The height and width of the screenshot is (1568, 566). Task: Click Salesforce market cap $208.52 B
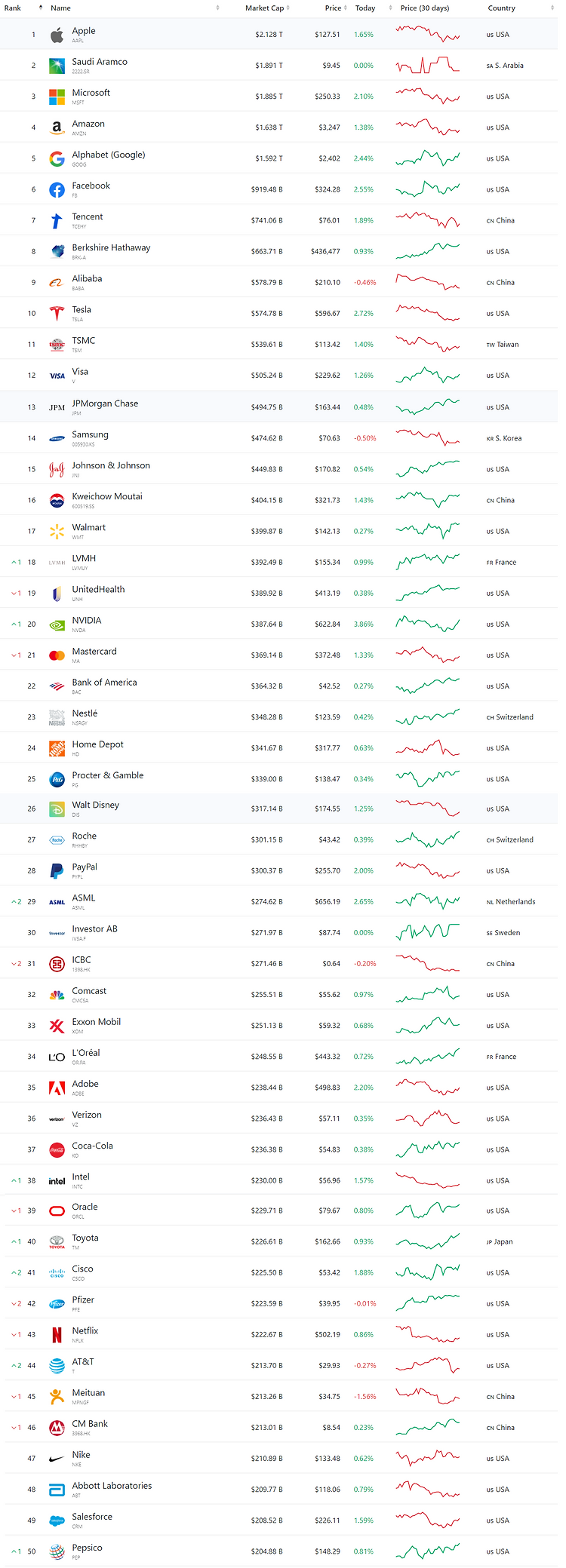(267, 1520)
